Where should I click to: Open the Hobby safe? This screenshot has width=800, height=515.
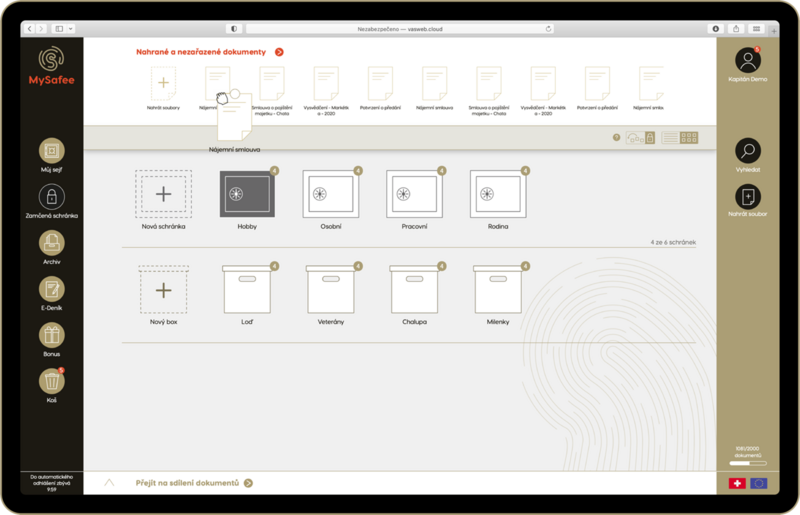(x=247, y=194)
